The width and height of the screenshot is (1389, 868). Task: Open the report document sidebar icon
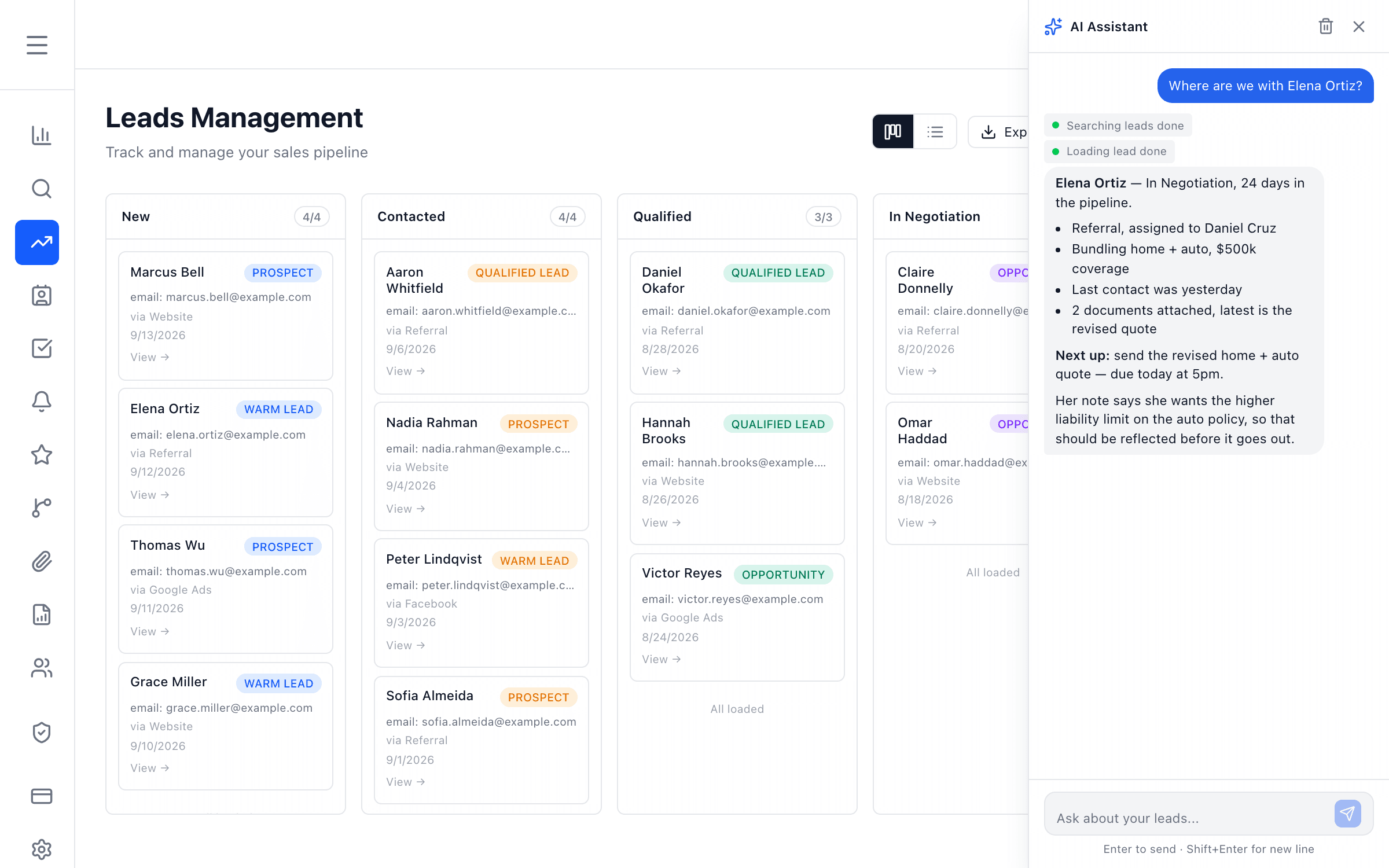[x=41, y=615]
